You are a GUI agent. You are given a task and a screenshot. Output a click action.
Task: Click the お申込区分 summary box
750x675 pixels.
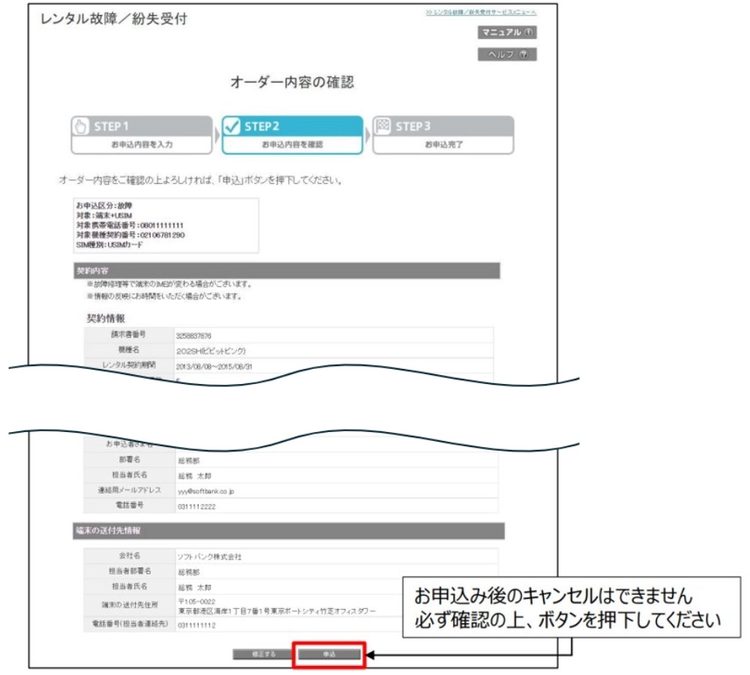(x=166, y=225)
